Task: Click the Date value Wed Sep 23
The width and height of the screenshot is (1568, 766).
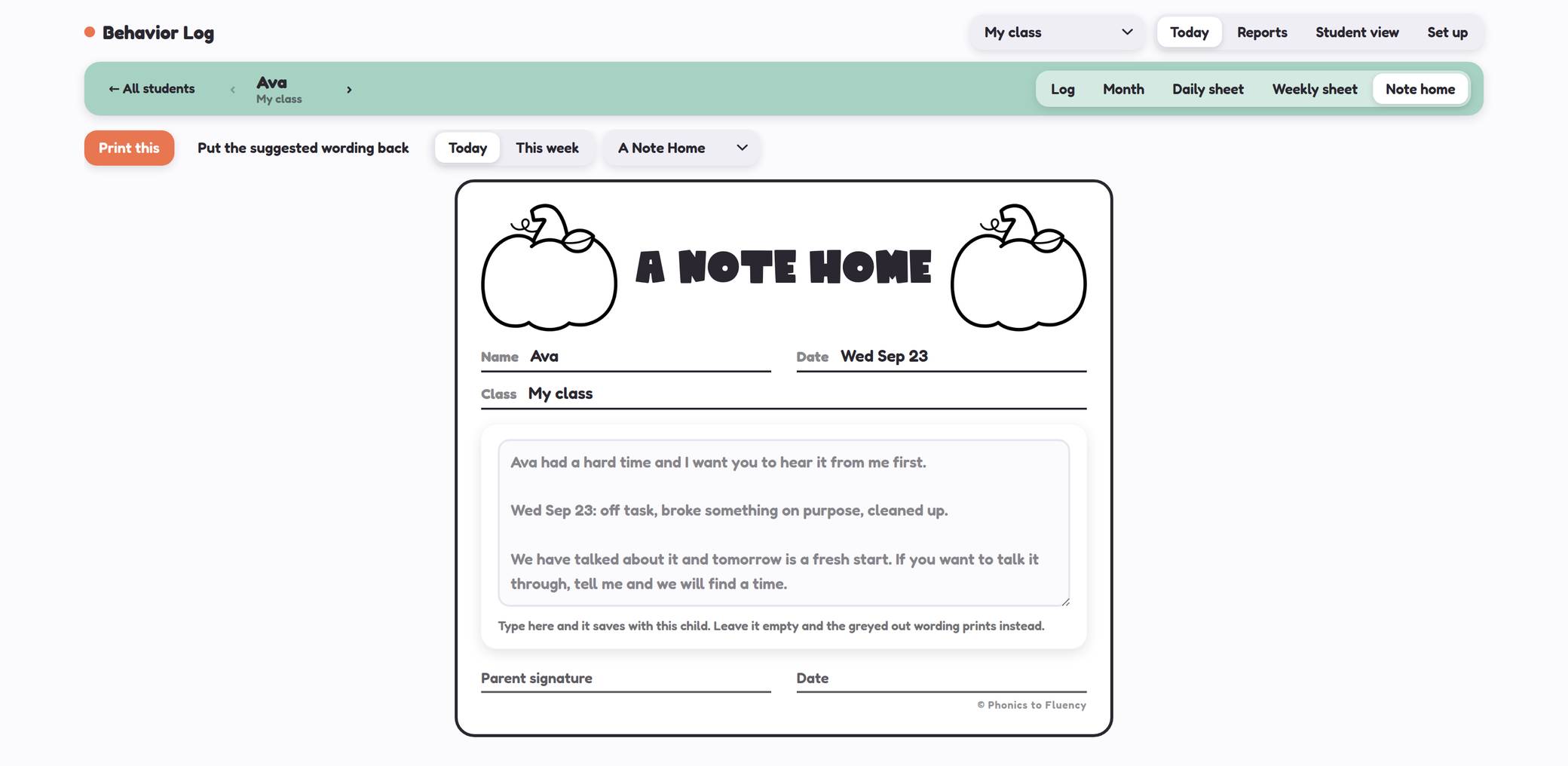Action: (x=884, y=357)
